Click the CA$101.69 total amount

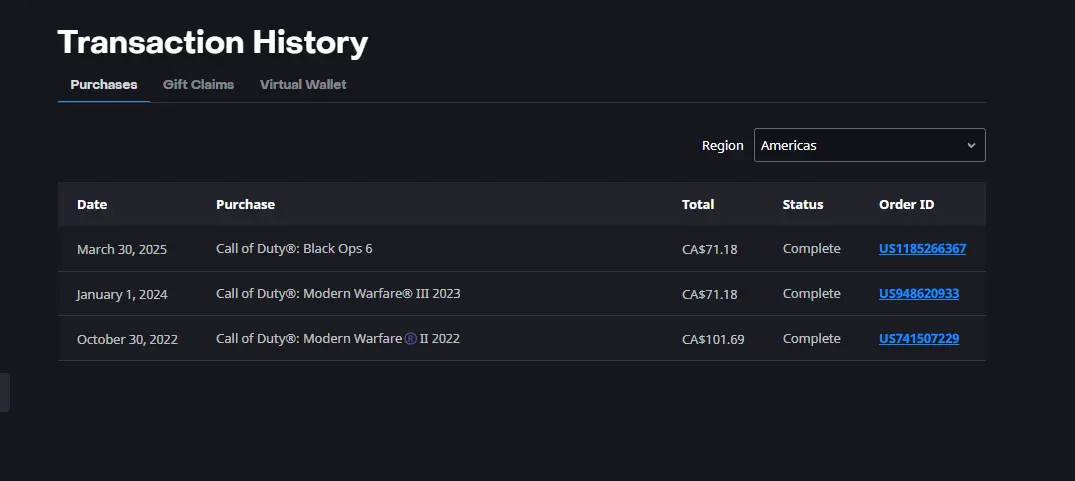[713, 339]
